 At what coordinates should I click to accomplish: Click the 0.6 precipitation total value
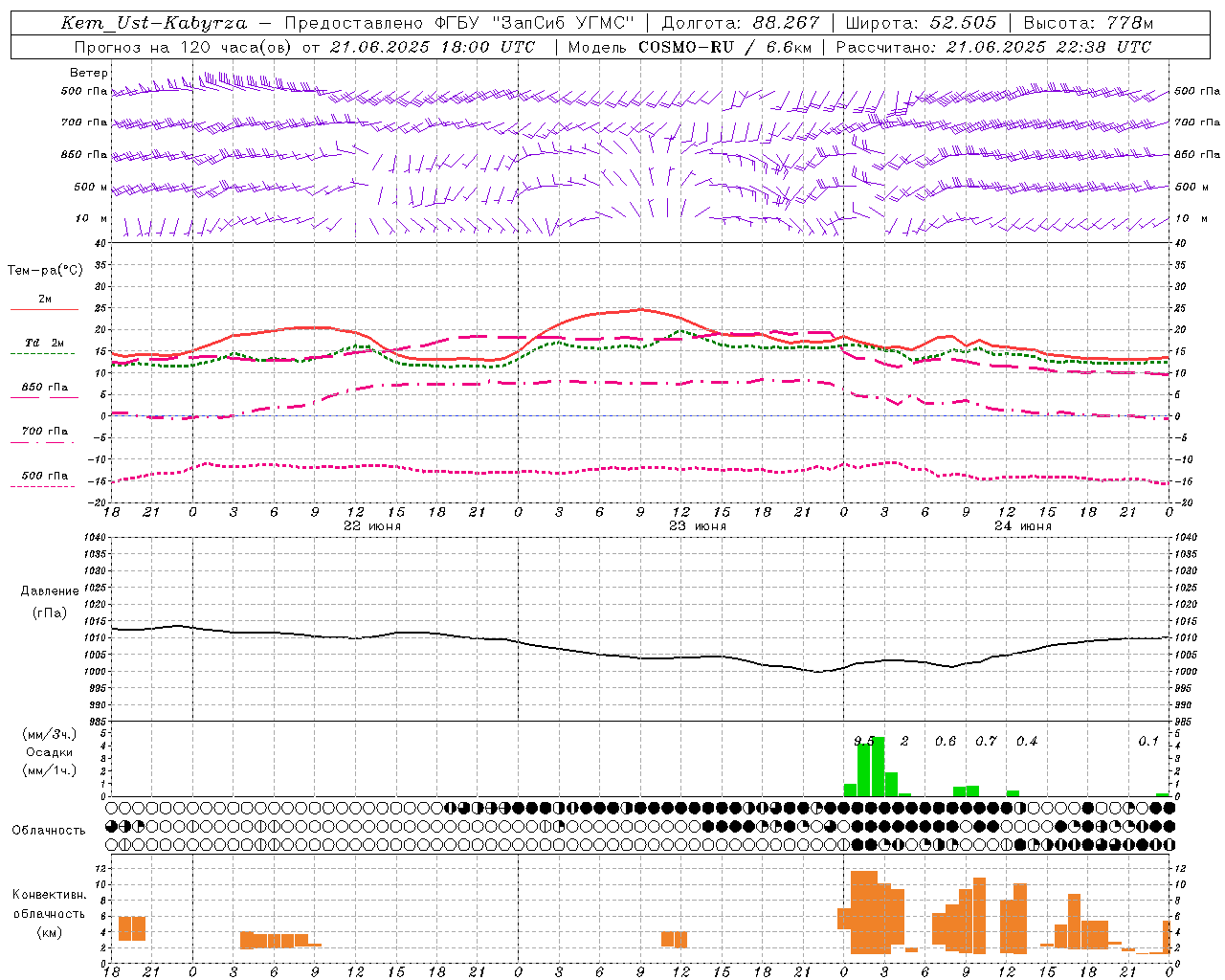946,741
